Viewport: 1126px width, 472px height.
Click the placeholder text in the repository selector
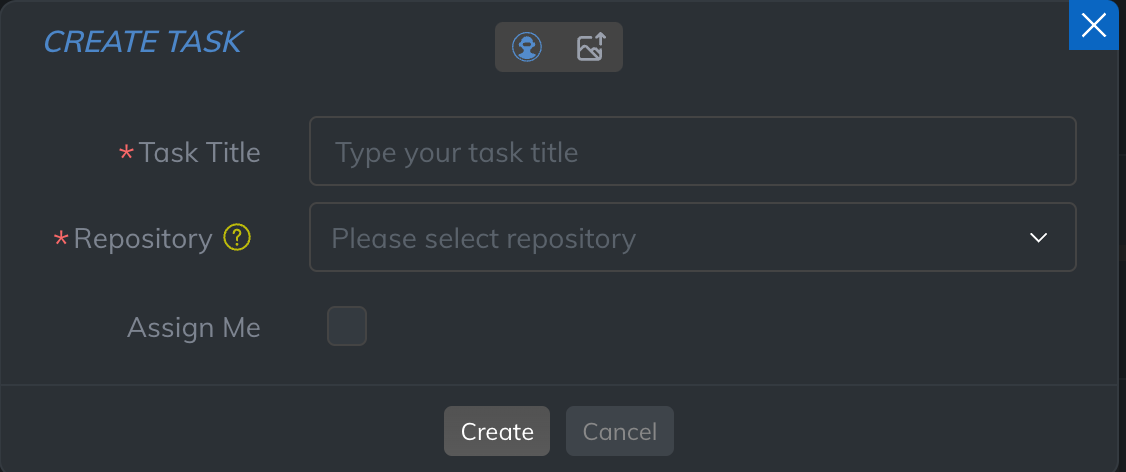click(483, 239)
